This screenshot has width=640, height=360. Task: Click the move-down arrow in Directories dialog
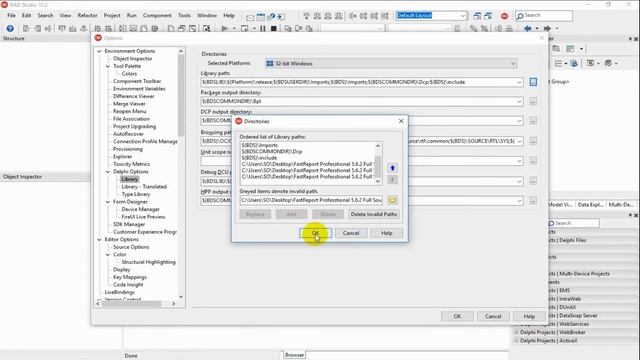coord(392,180)
